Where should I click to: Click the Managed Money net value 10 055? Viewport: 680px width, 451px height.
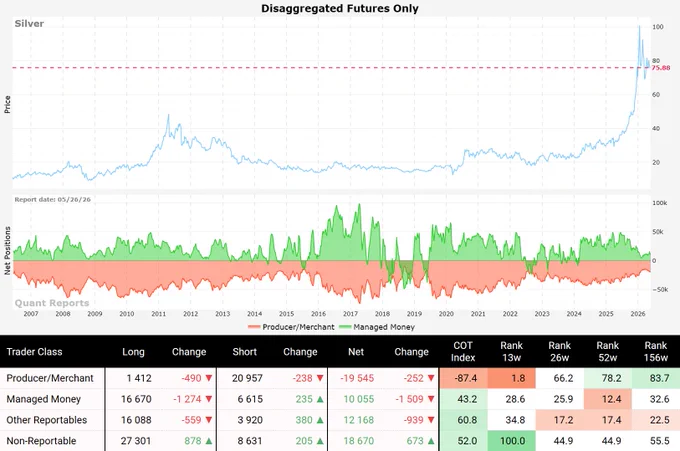359,399
